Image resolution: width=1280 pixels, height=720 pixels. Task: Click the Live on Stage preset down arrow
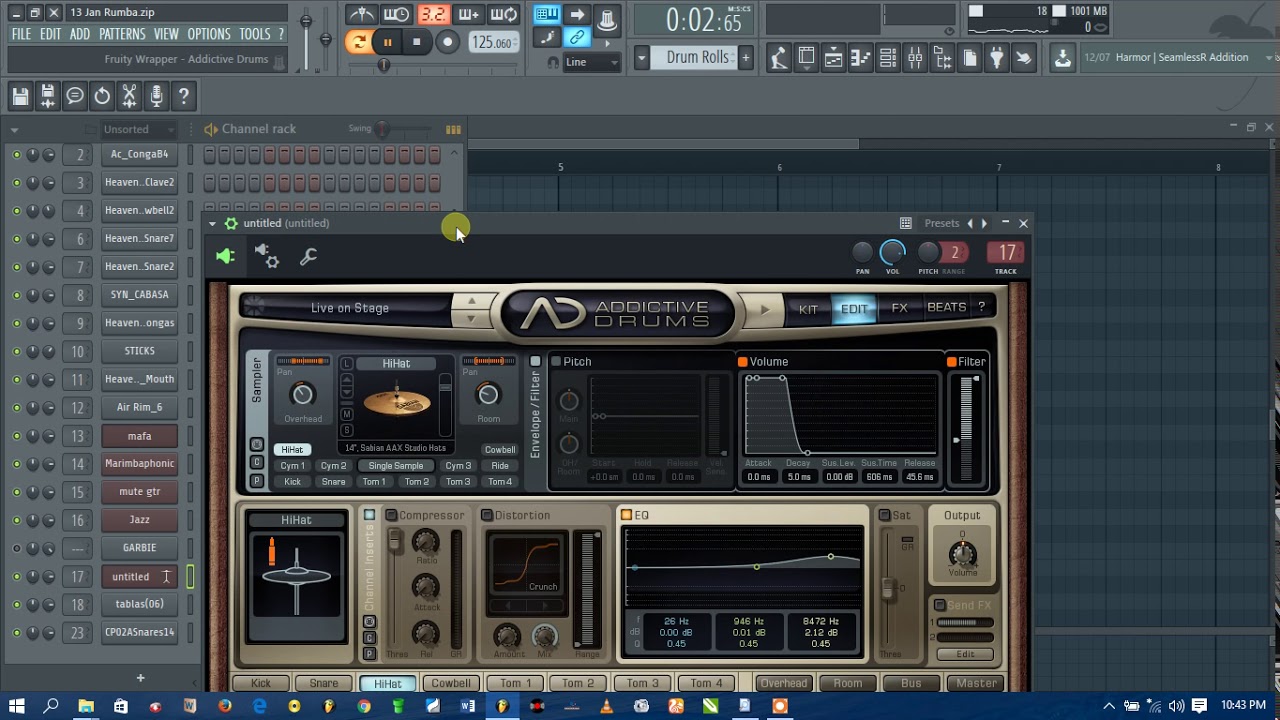[472, 318]
